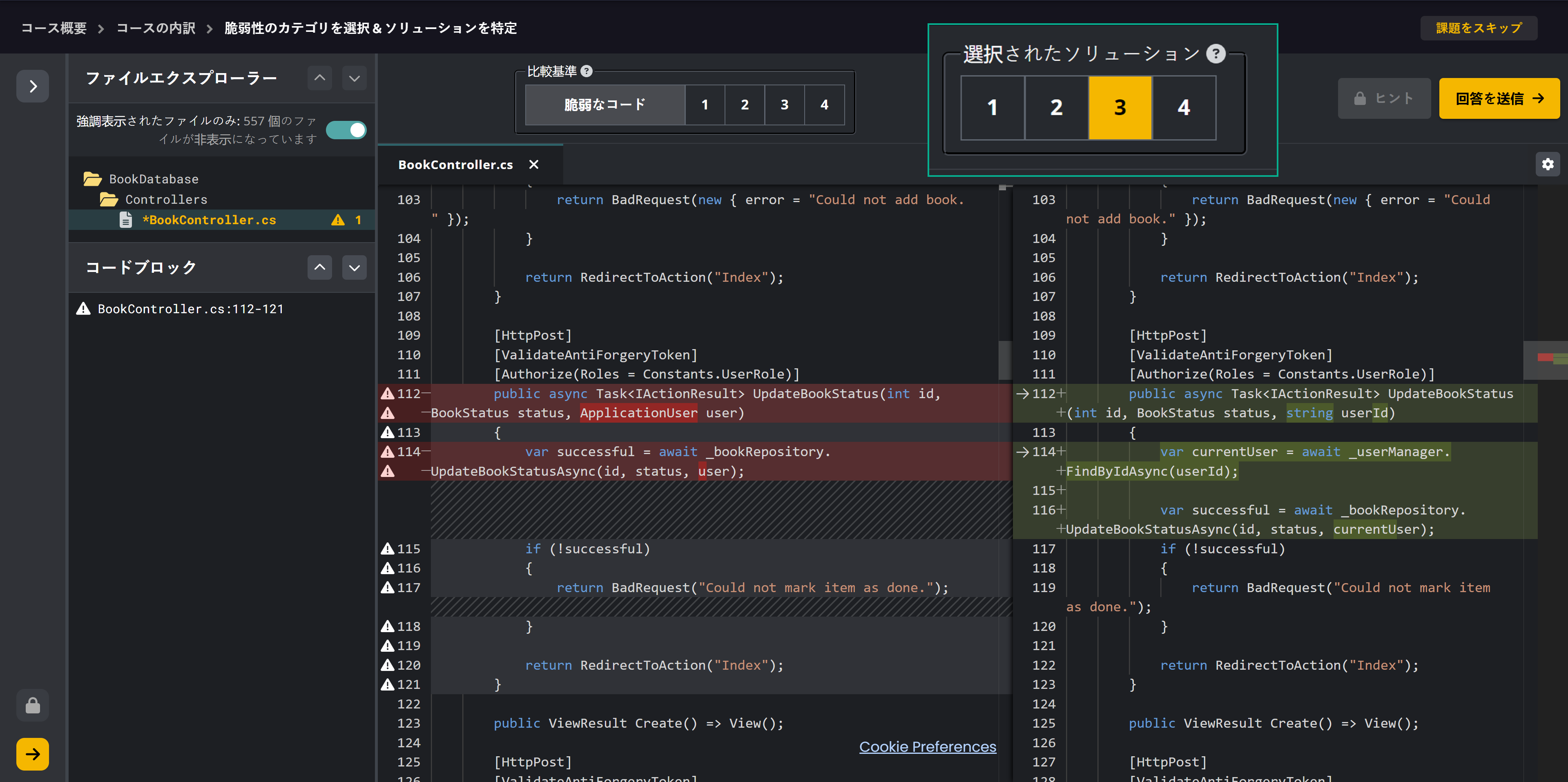Choose selected solution 1
Image resolution: width=1568 pixels, height=782 pixels.
pyautogui.click(x=993, y=108)
